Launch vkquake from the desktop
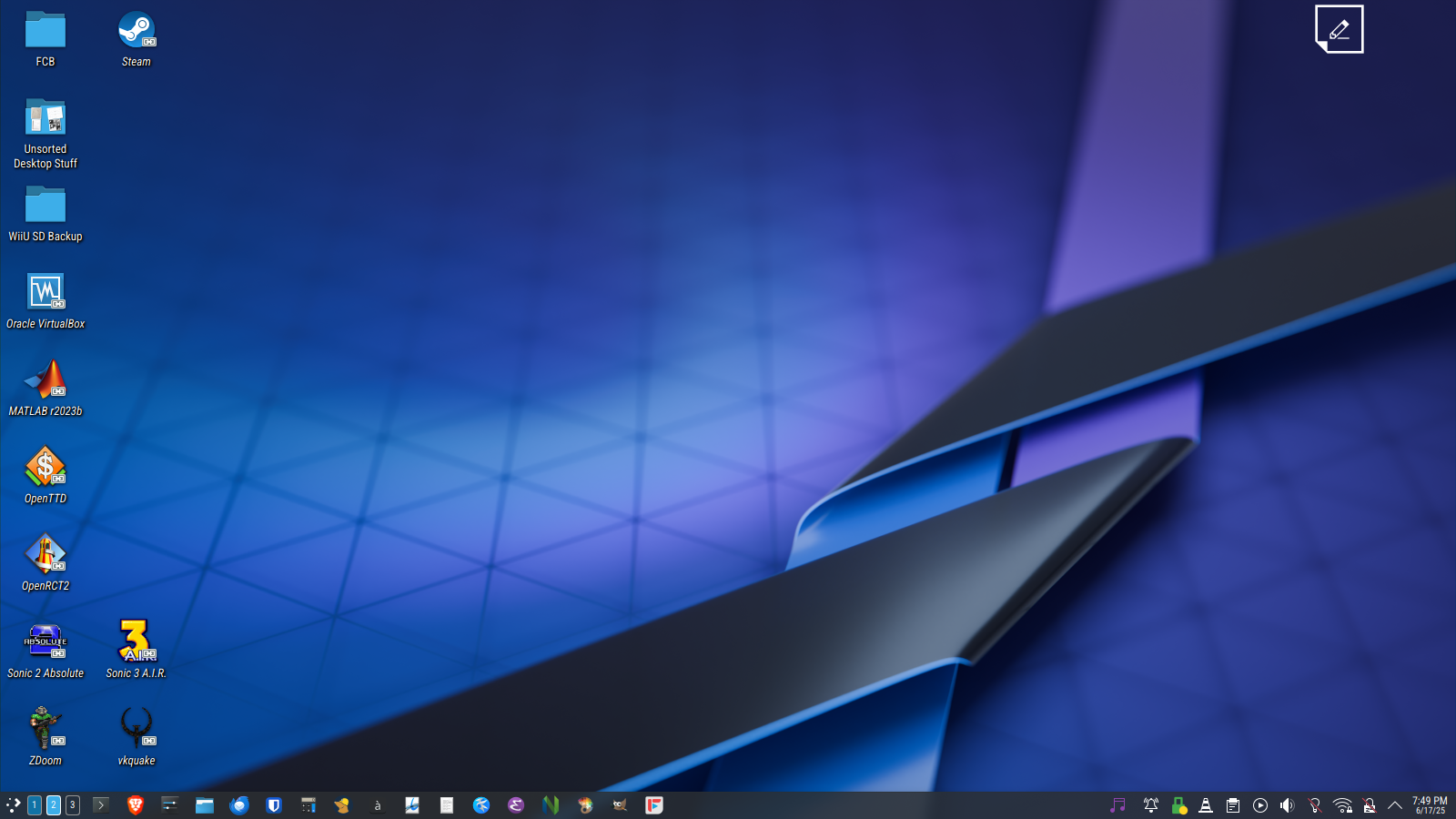Screen dimensions: 1456x819 [x=136, y=737]
